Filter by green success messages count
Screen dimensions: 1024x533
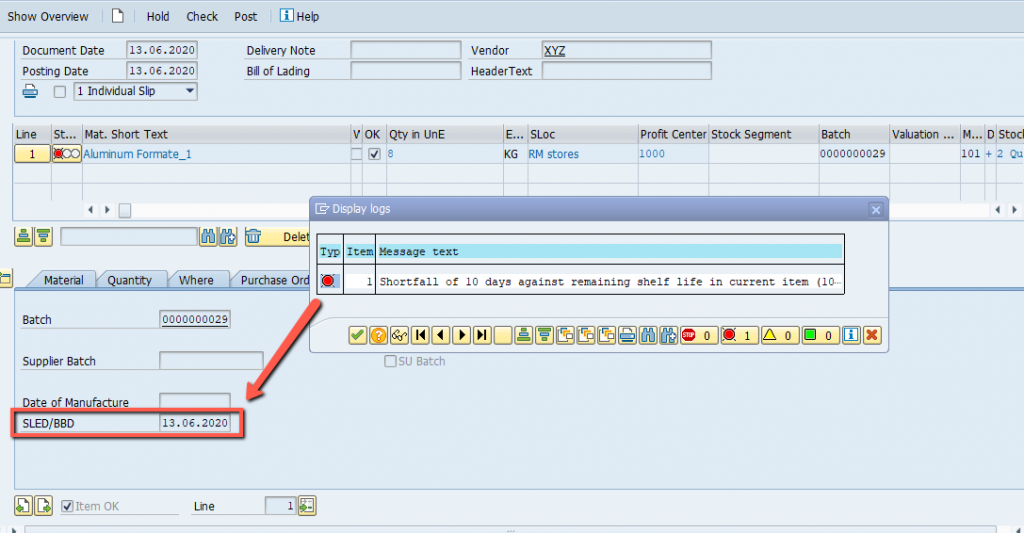pyautogui.click(x=820, y=336)
